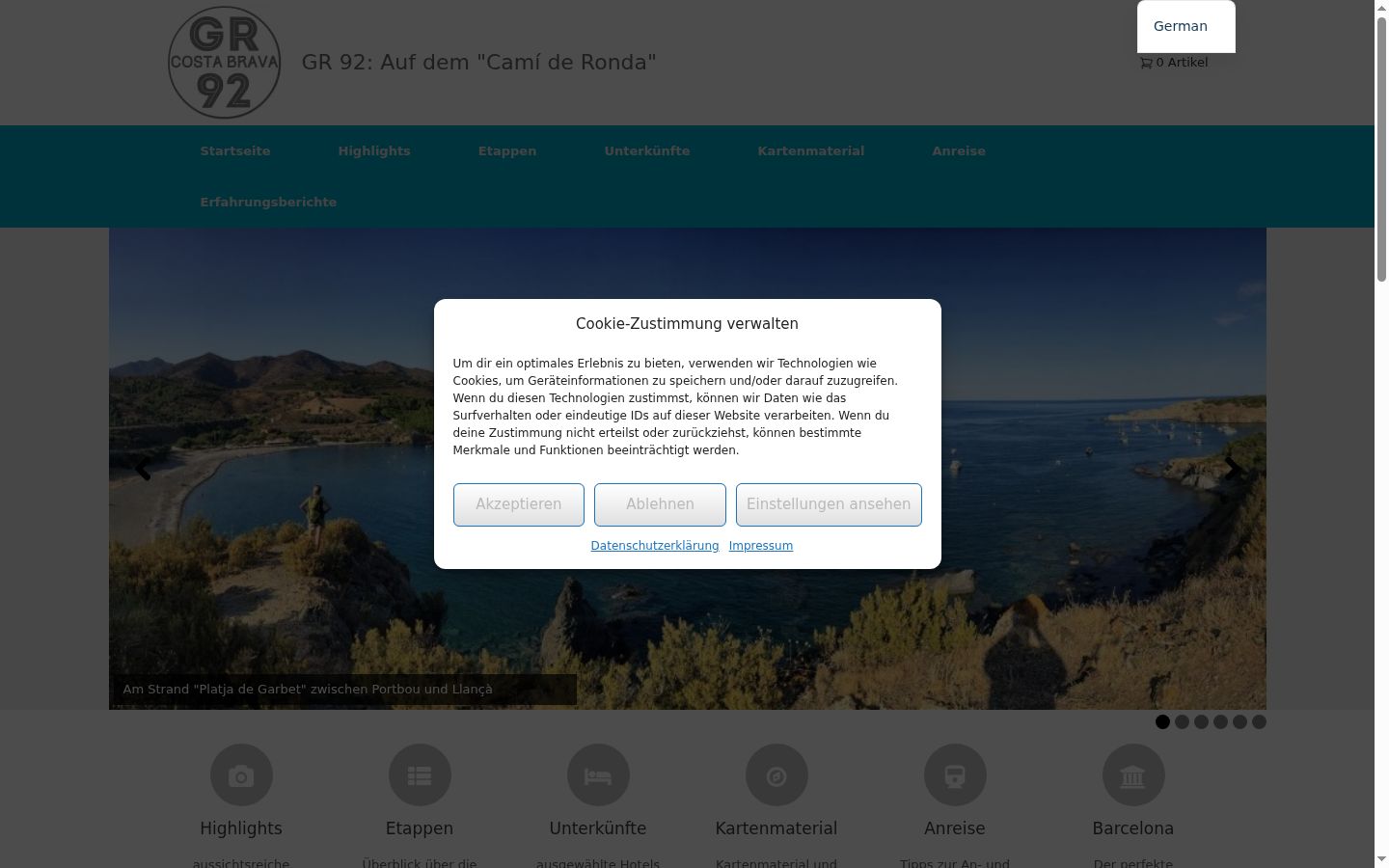
Task: Jump to the second slide dot
Action: (1182, 721)
